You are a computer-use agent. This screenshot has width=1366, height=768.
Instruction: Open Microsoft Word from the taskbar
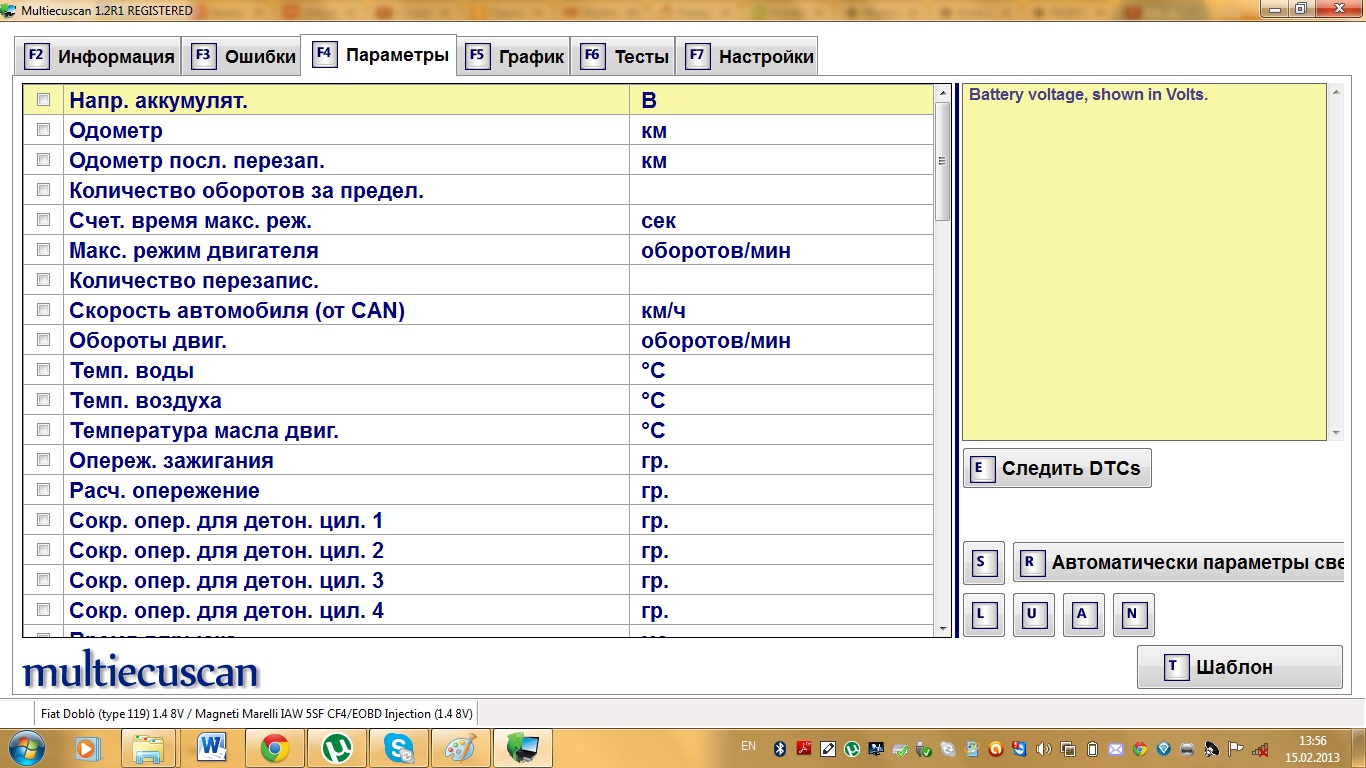(213, 747)
